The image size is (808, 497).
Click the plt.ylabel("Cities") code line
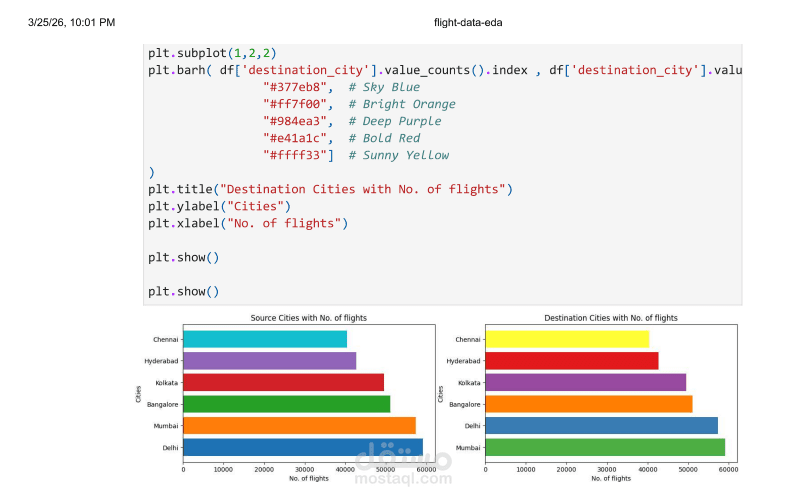[220, 206]
